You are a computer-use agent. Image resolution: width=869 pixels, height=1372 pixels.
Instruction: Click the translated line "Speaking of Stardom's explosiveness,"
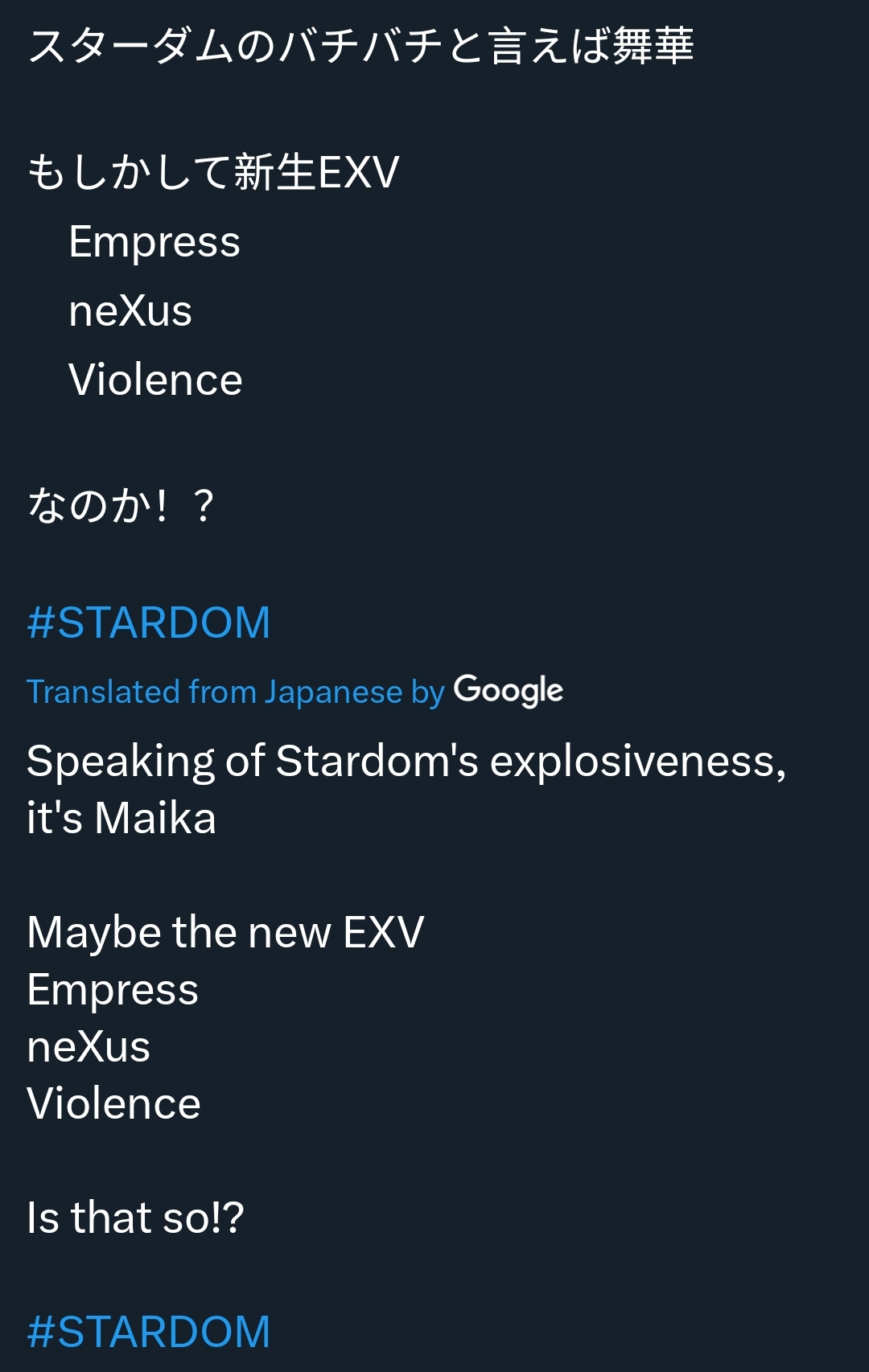[406, 761]
